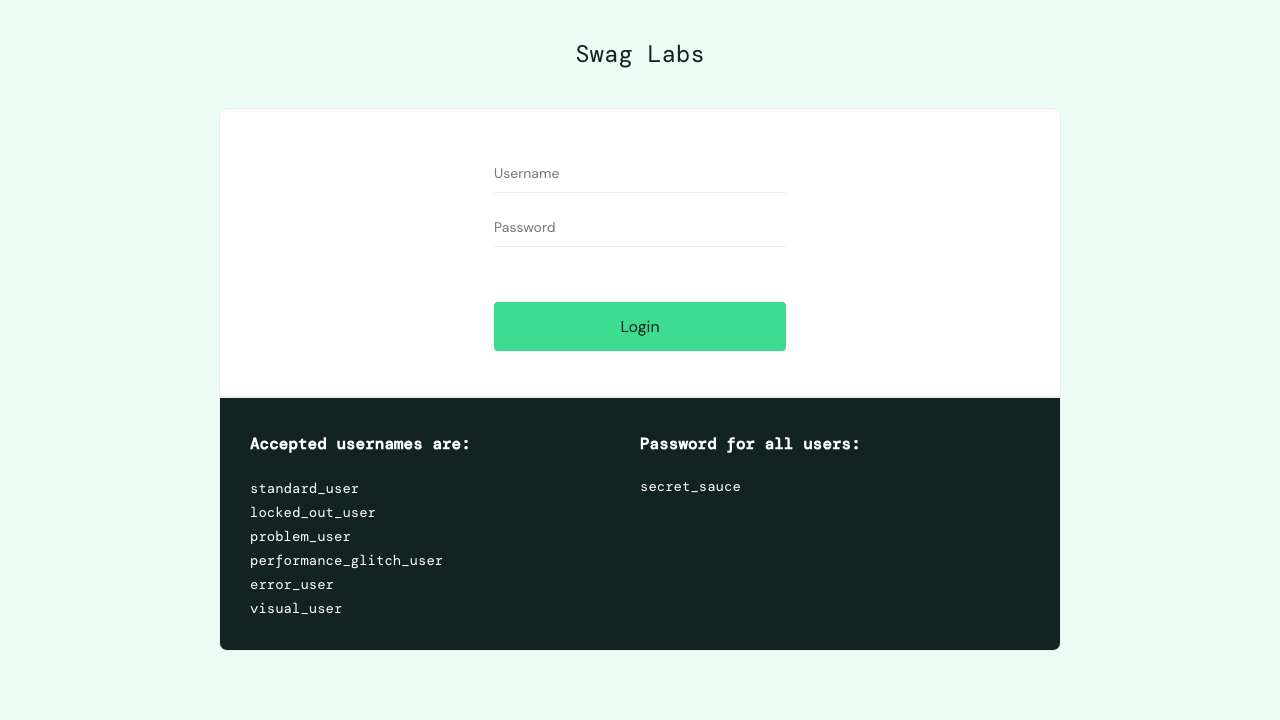
Task: Click the Username field underline border
Action: click(640, 191)
